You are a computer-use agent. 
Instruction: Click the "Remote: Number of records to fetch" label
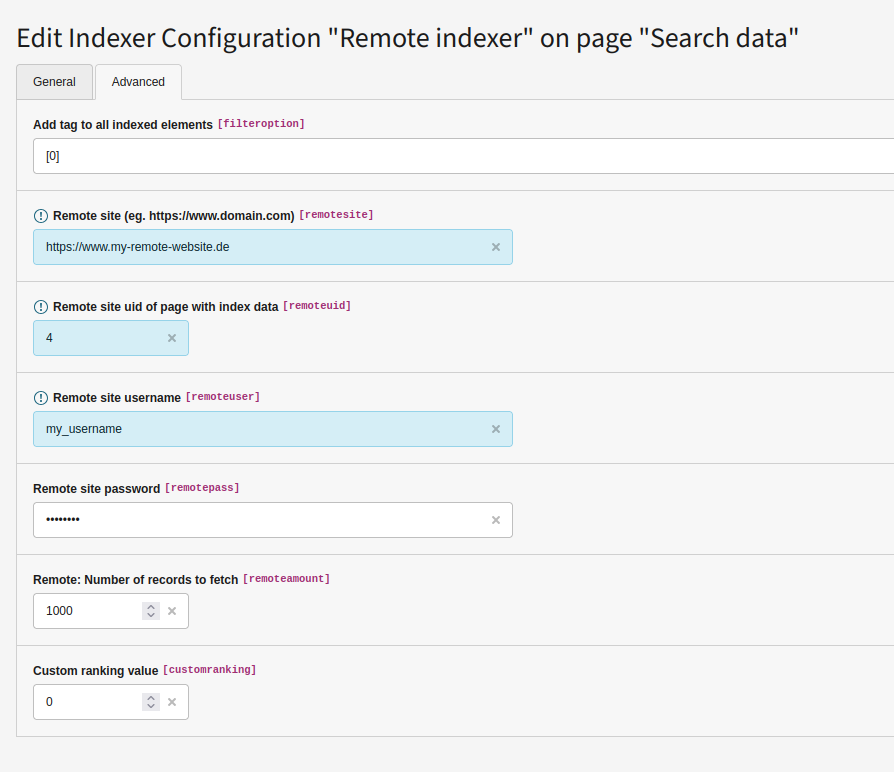coord(136,580)
